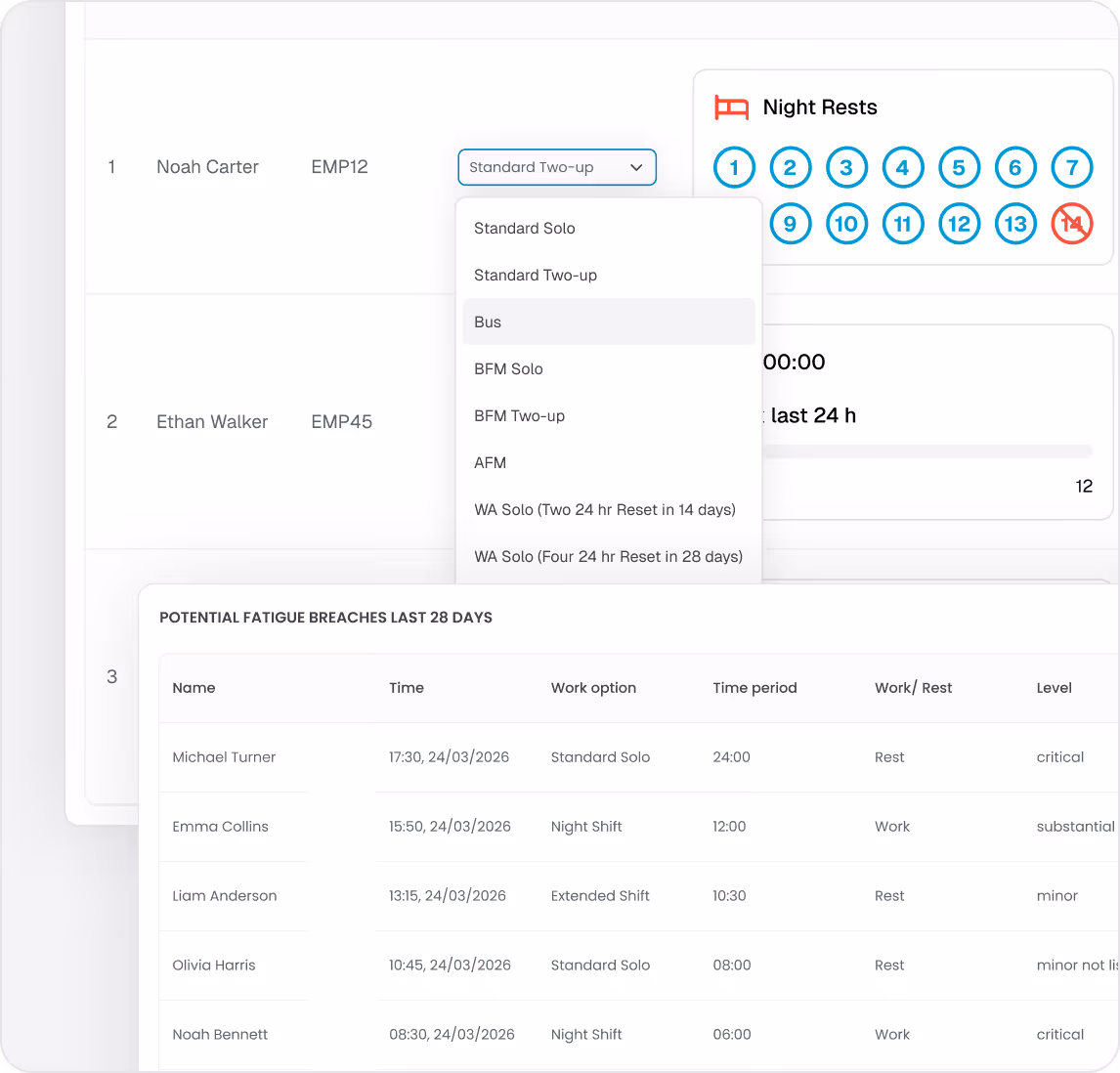Screen dimensions: 1120x1073
Task: Pick the BFM Solo option
Action: coord(609,369)
